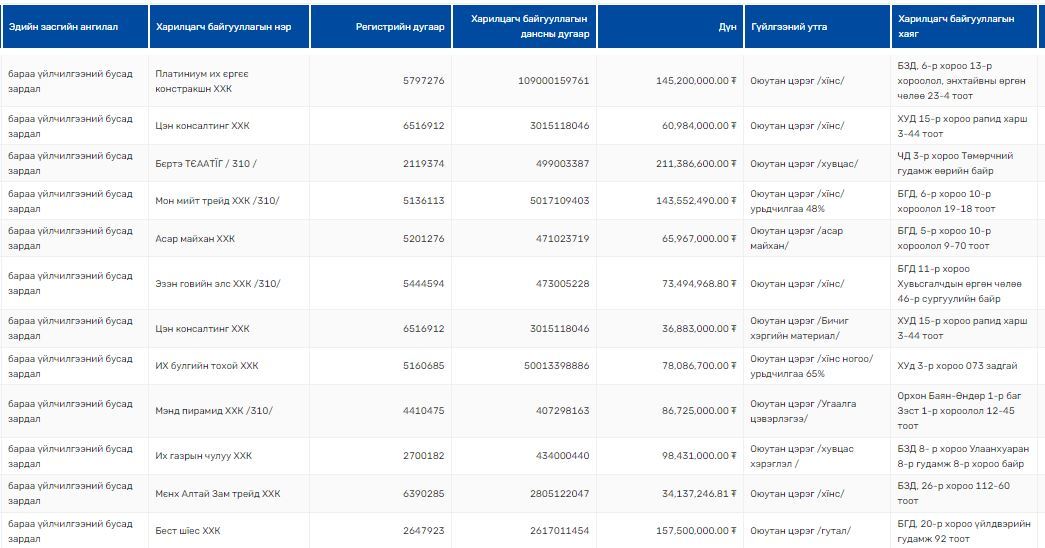
Task: Select registration number 2647923
Action: 423,531
